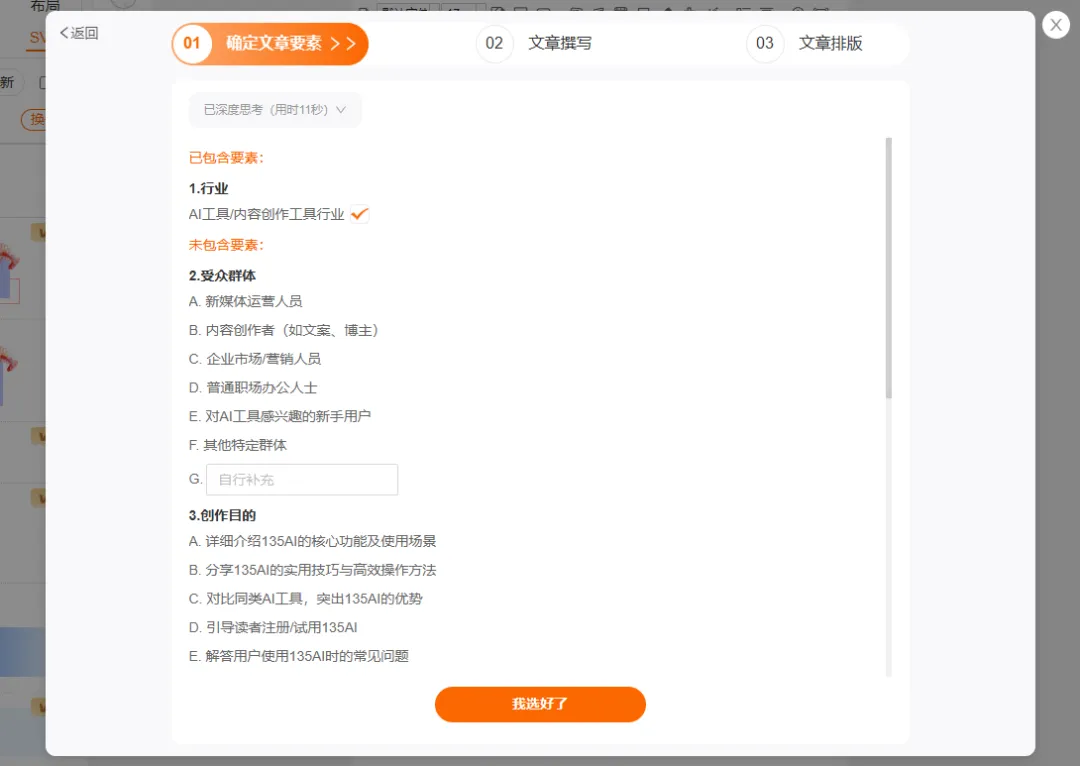The width and height of the screenshot is (1080, 766).
Task: Focus the 自行补充 input field
Action: [302, 479]
